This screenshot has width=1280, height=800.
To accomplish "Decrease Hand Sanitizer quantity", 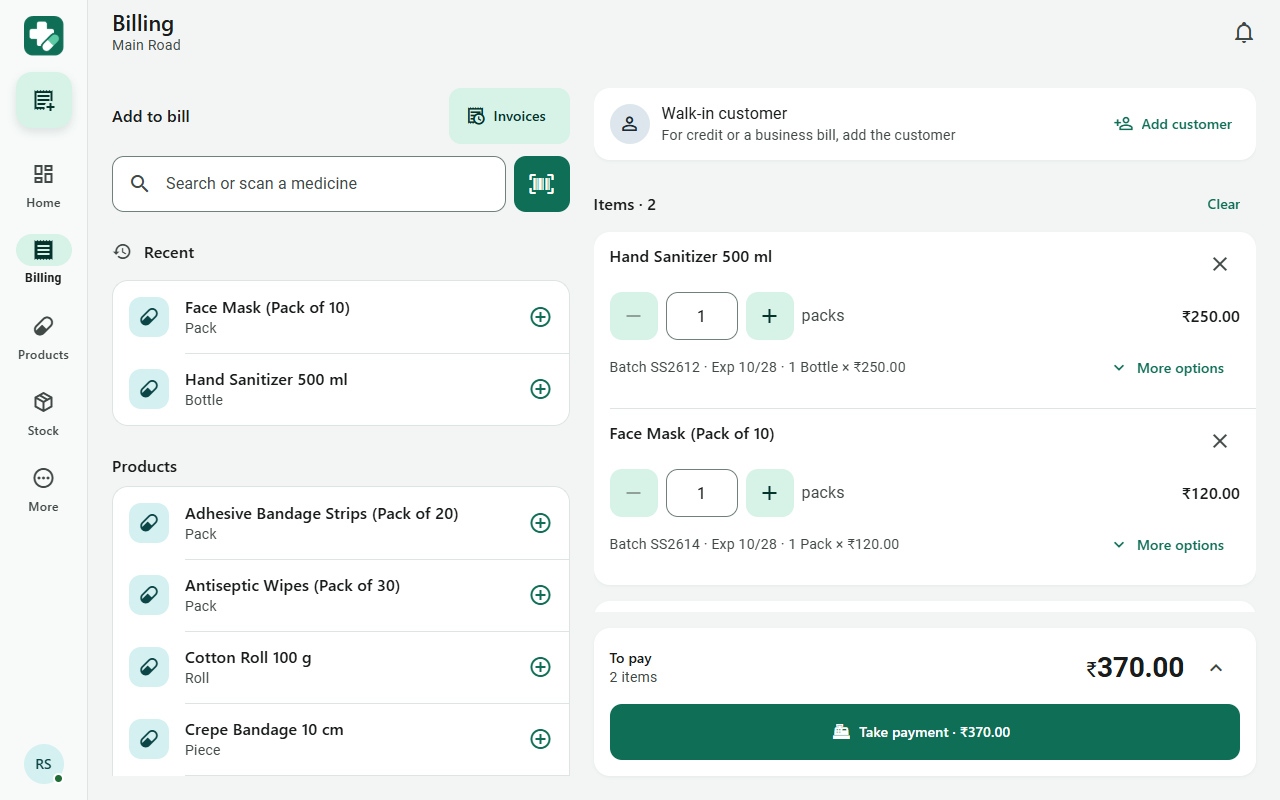I will [634, 316].
